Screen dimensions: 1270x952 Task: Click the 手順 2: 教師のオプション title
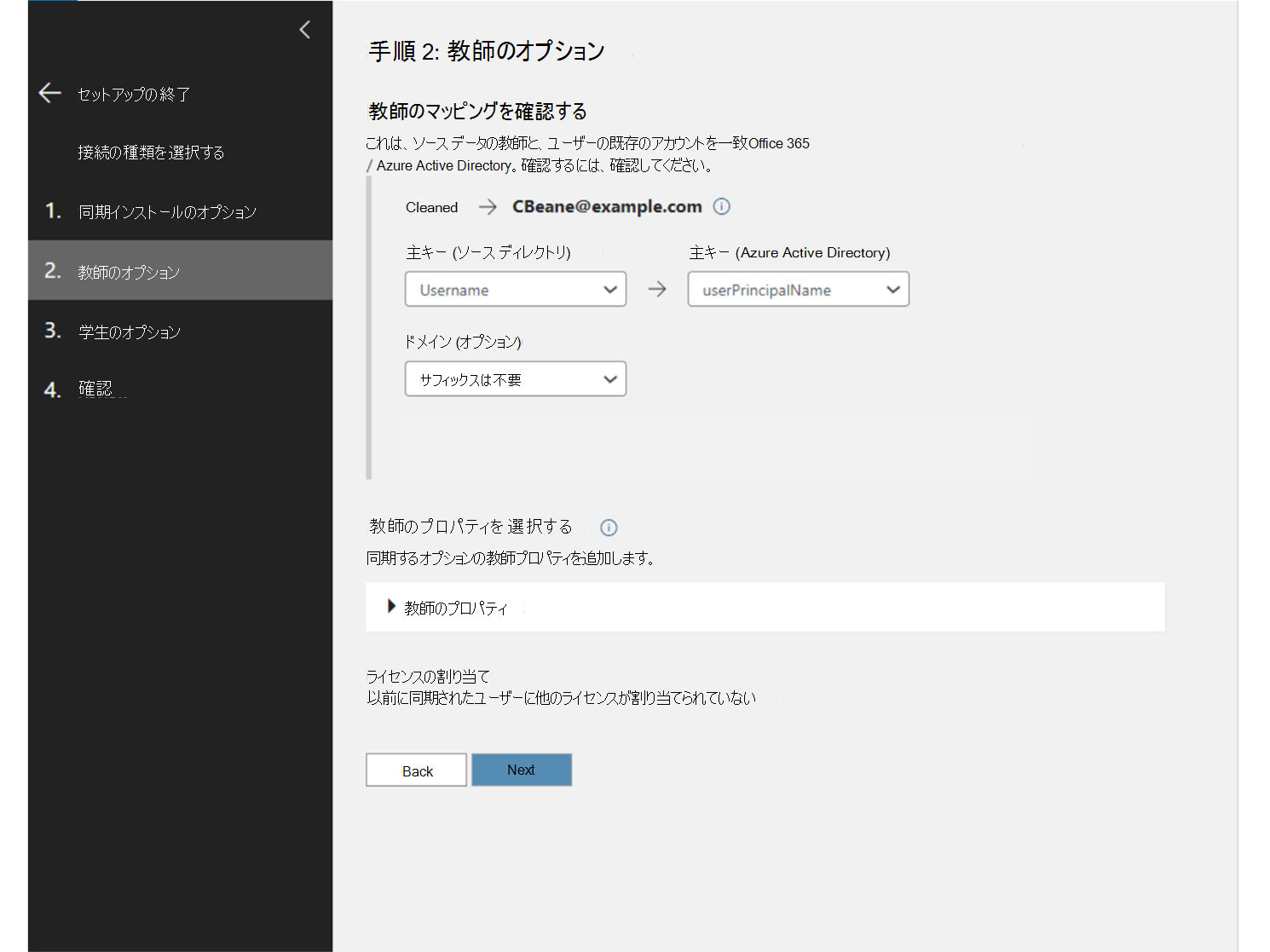click(x=486, y=51)
